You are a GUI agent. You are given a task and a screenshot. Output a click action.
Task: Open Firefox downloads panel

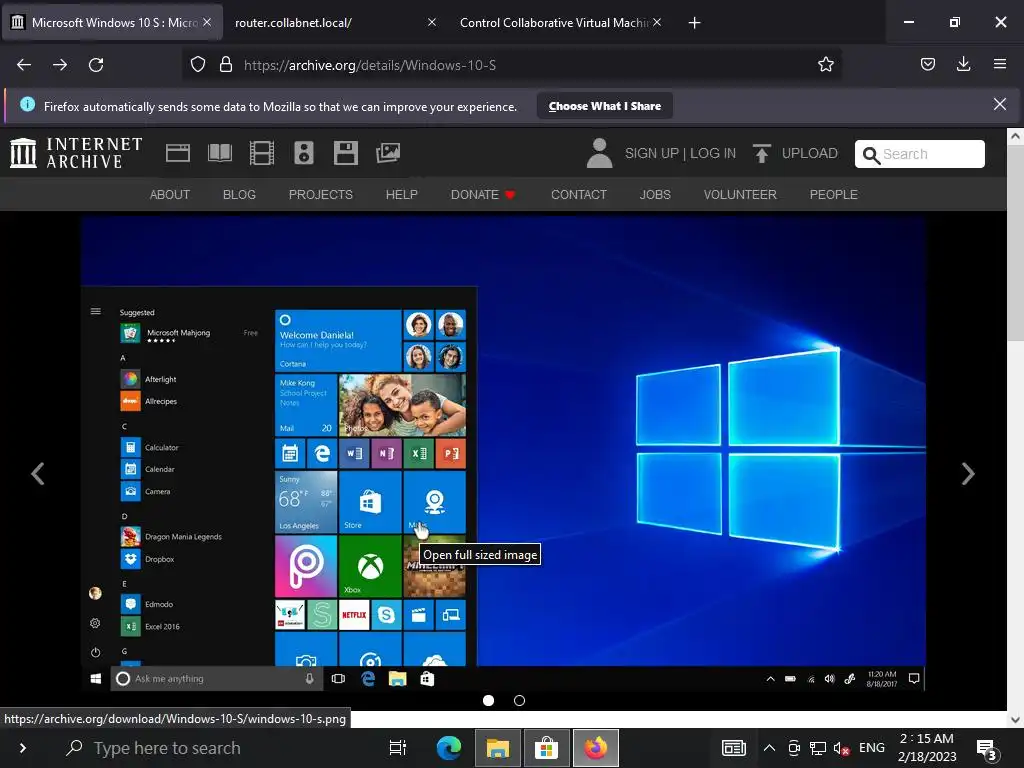(x=964, y=65)
